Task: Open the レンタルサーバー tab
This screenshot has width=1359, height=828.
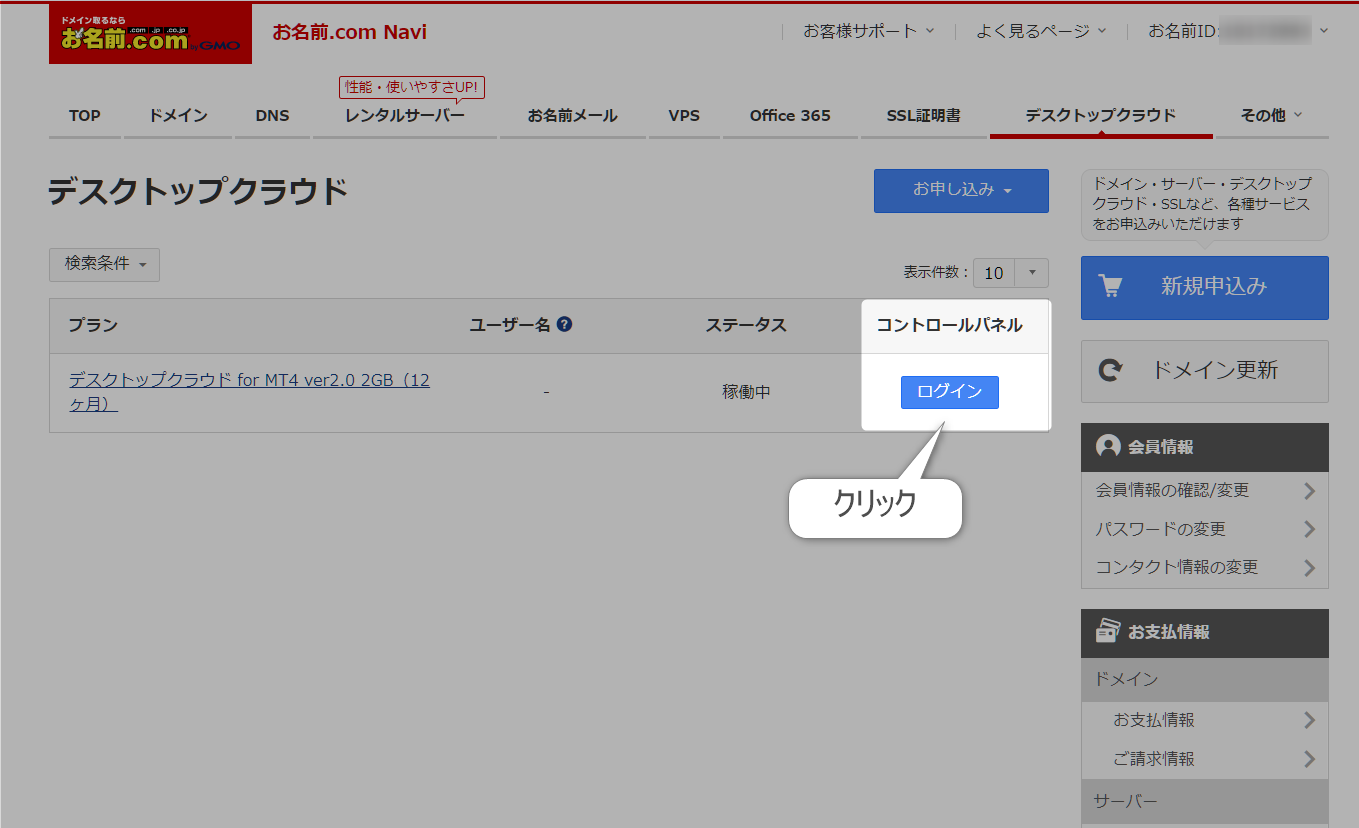Action: point(405,116)
